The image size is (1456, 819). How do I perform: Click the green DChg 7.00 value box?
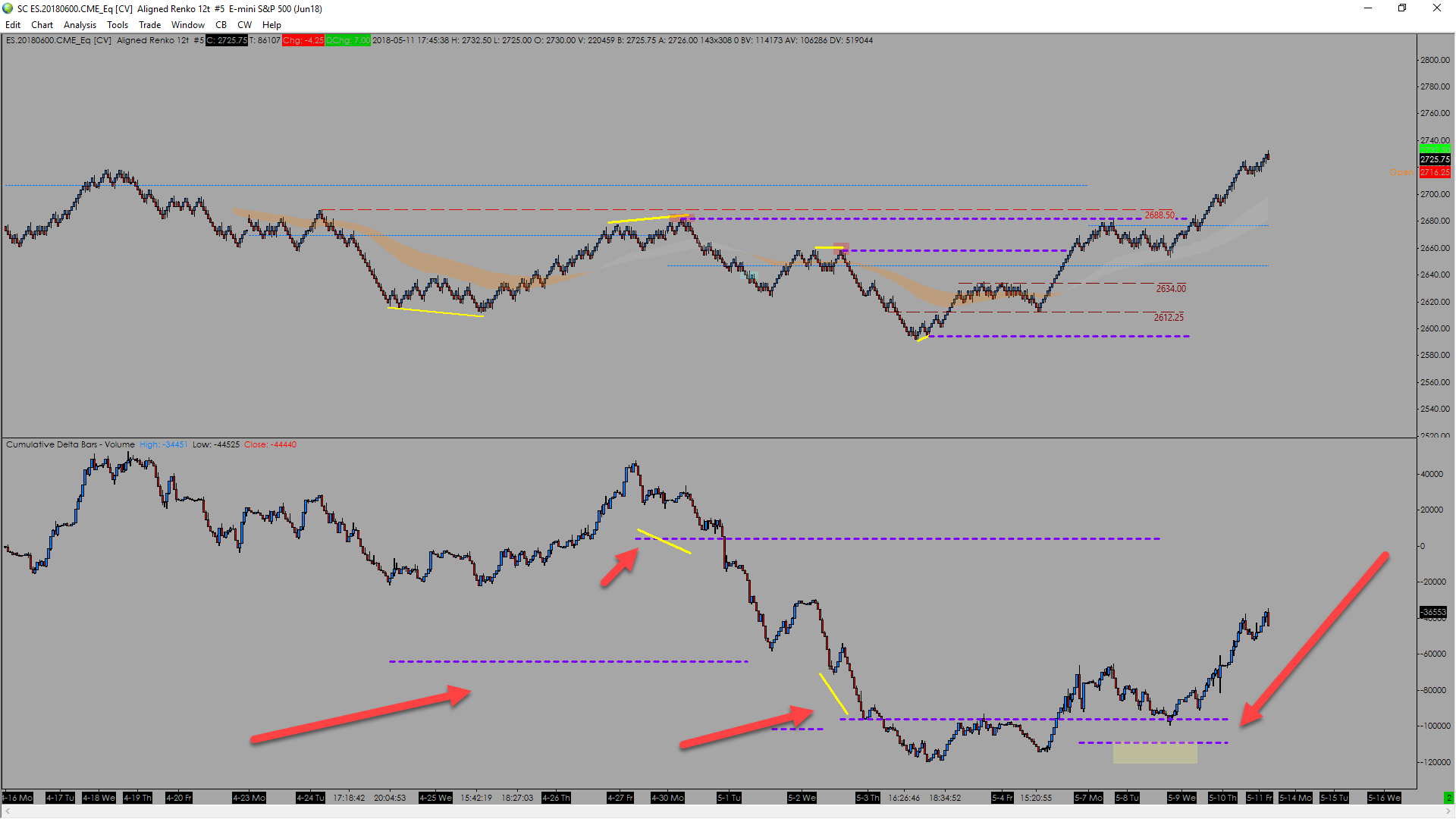[x=348, y=40]
